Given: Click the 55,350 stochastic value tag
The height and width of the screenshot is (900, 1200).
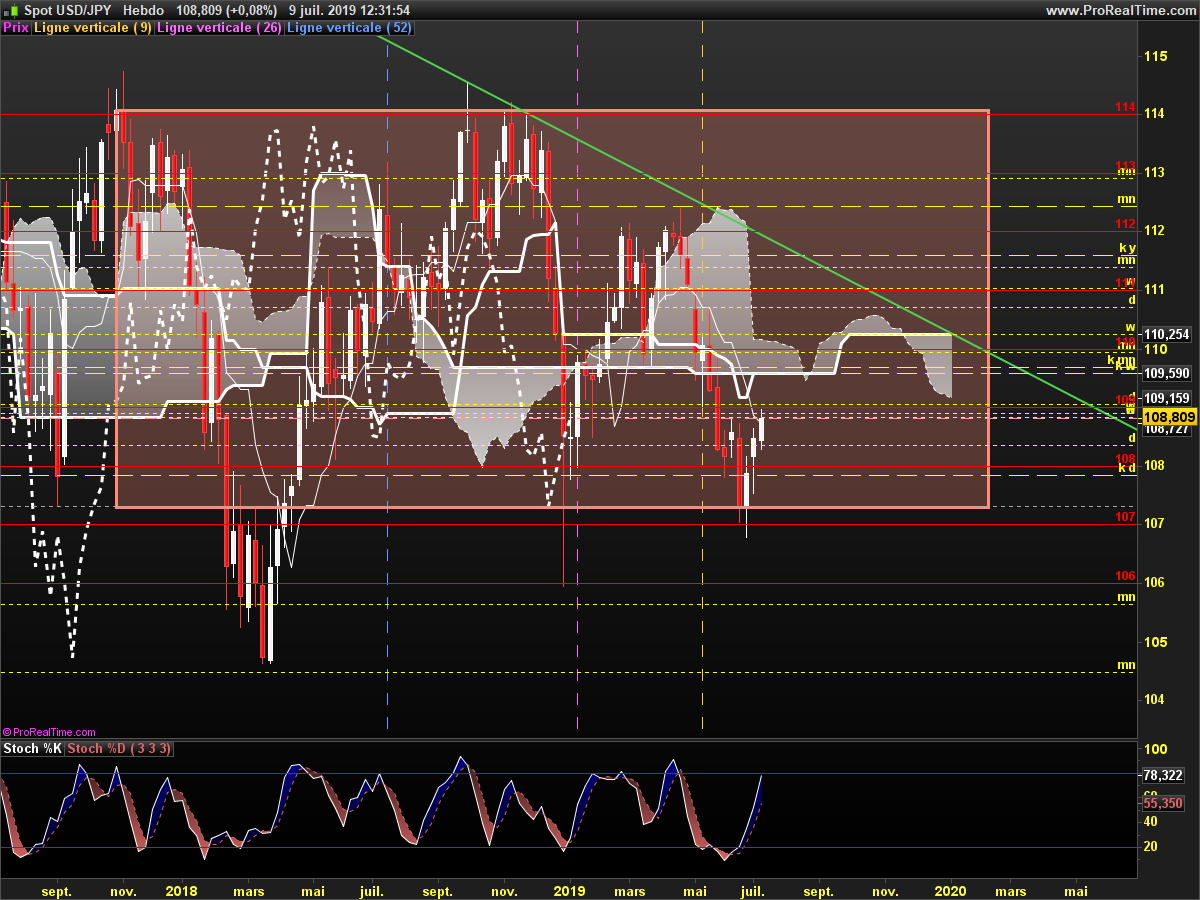Looking at the screenshot, I should click(1165, 803).
